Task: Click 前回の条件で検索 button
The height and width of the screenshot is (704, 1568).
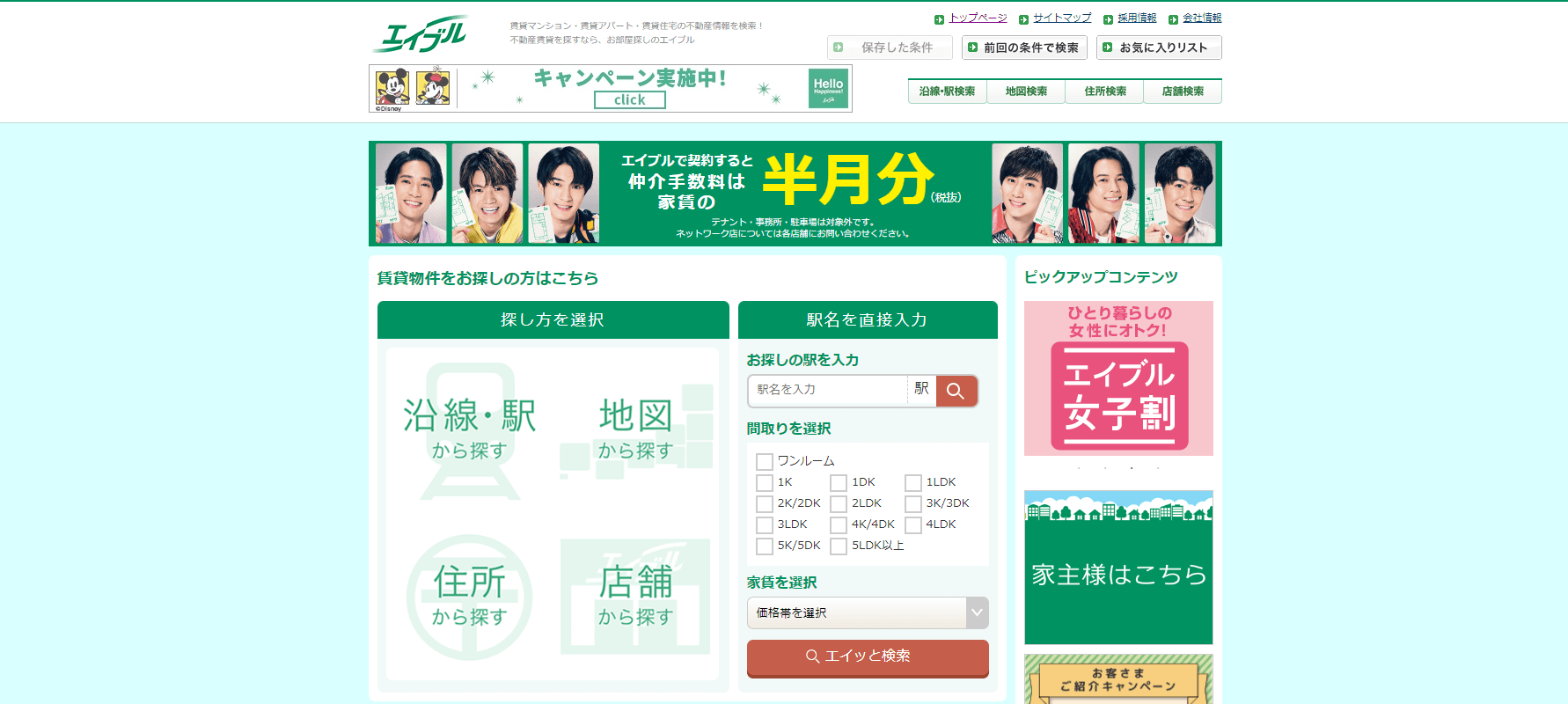Action: 1024,48
